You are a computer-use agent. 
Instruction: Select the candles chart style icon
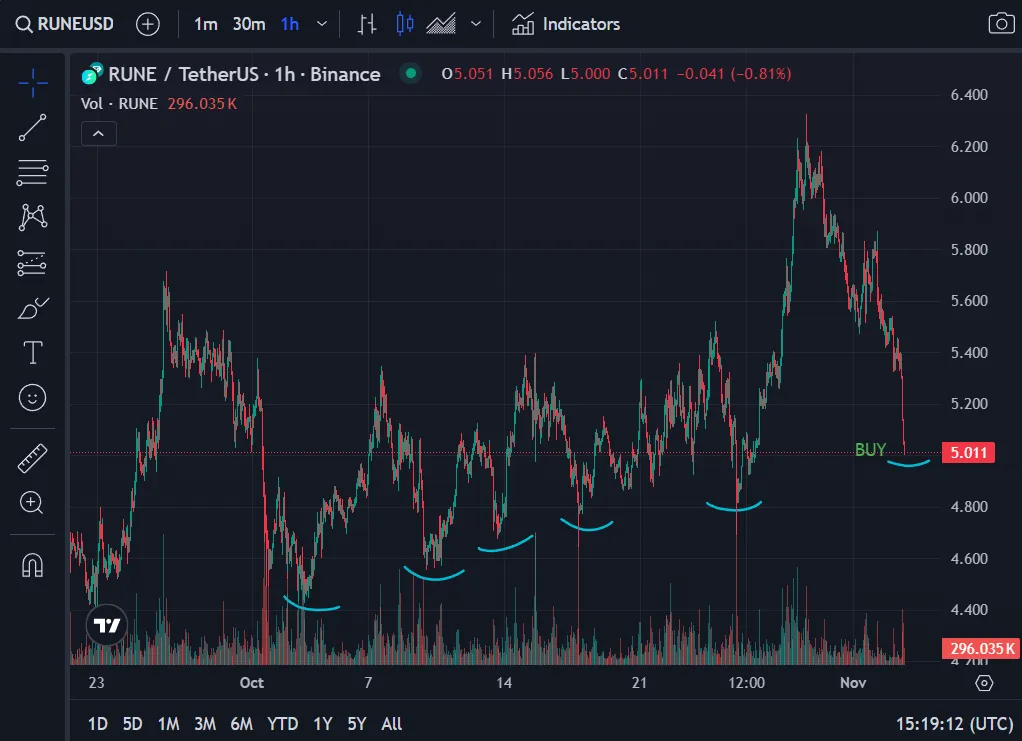pyautogui.click(x=405, y=24)
